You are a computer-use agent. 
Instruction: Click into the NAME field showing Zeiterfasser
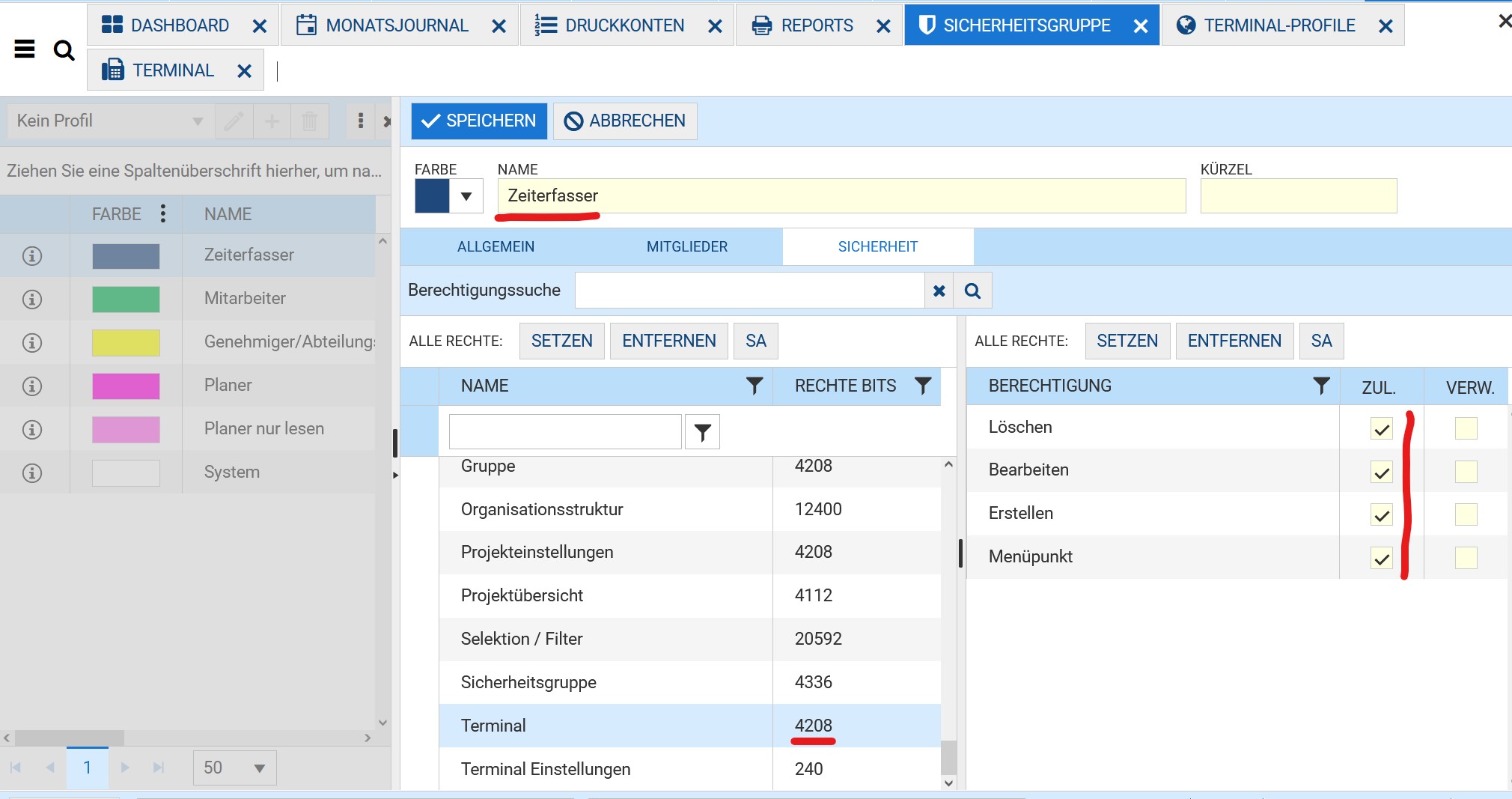point(749,195)
